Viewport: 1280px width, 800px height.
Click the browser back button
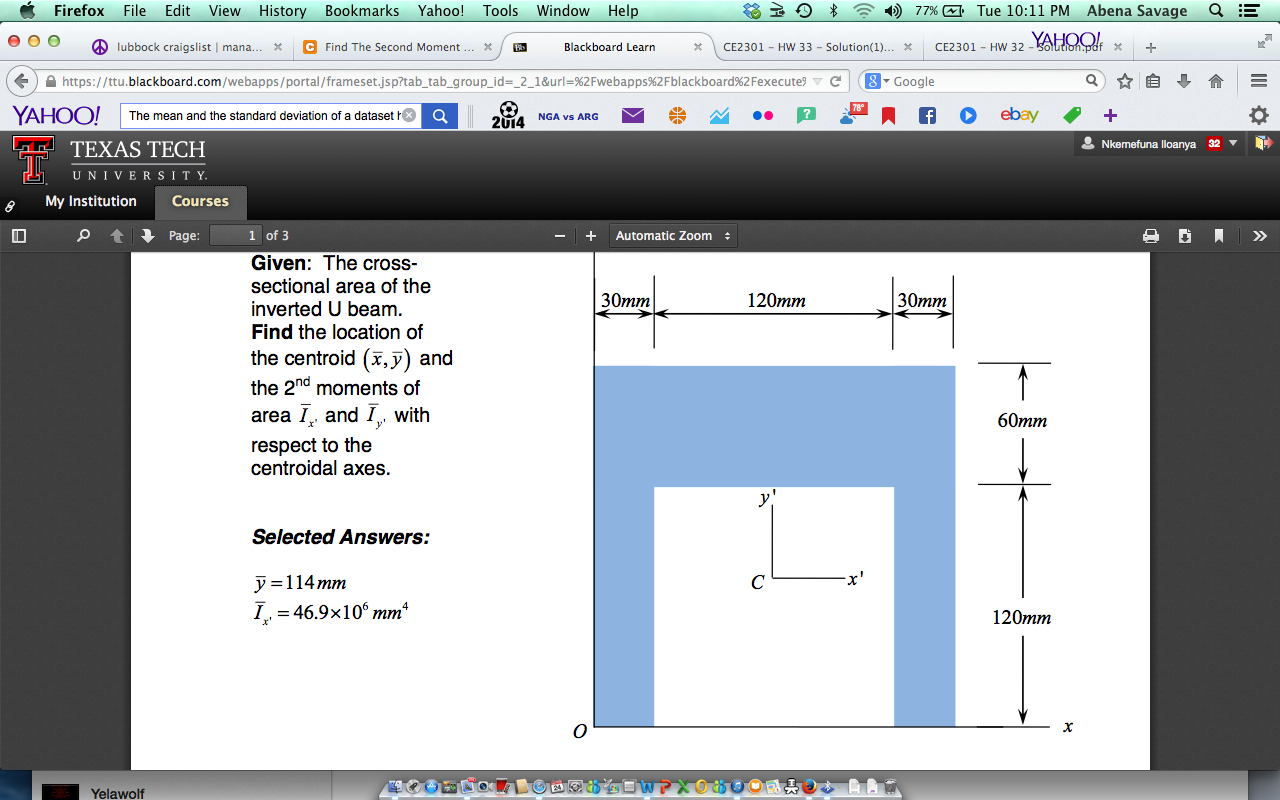(21, 81)
